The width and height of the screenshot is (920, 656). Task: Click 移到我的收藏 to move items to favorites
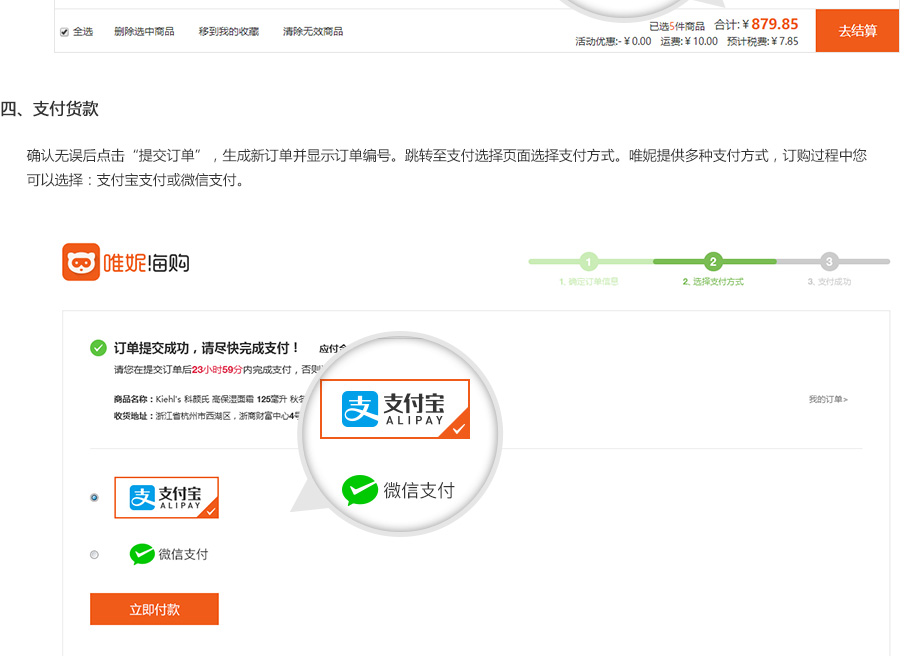229,32
